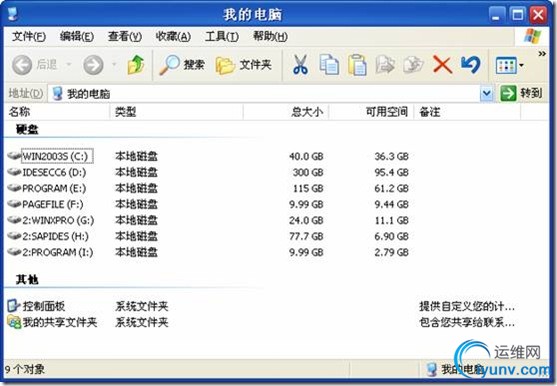
Task: Select 2:SAPIDES (H:) drive
Action: tap(55, 237)
